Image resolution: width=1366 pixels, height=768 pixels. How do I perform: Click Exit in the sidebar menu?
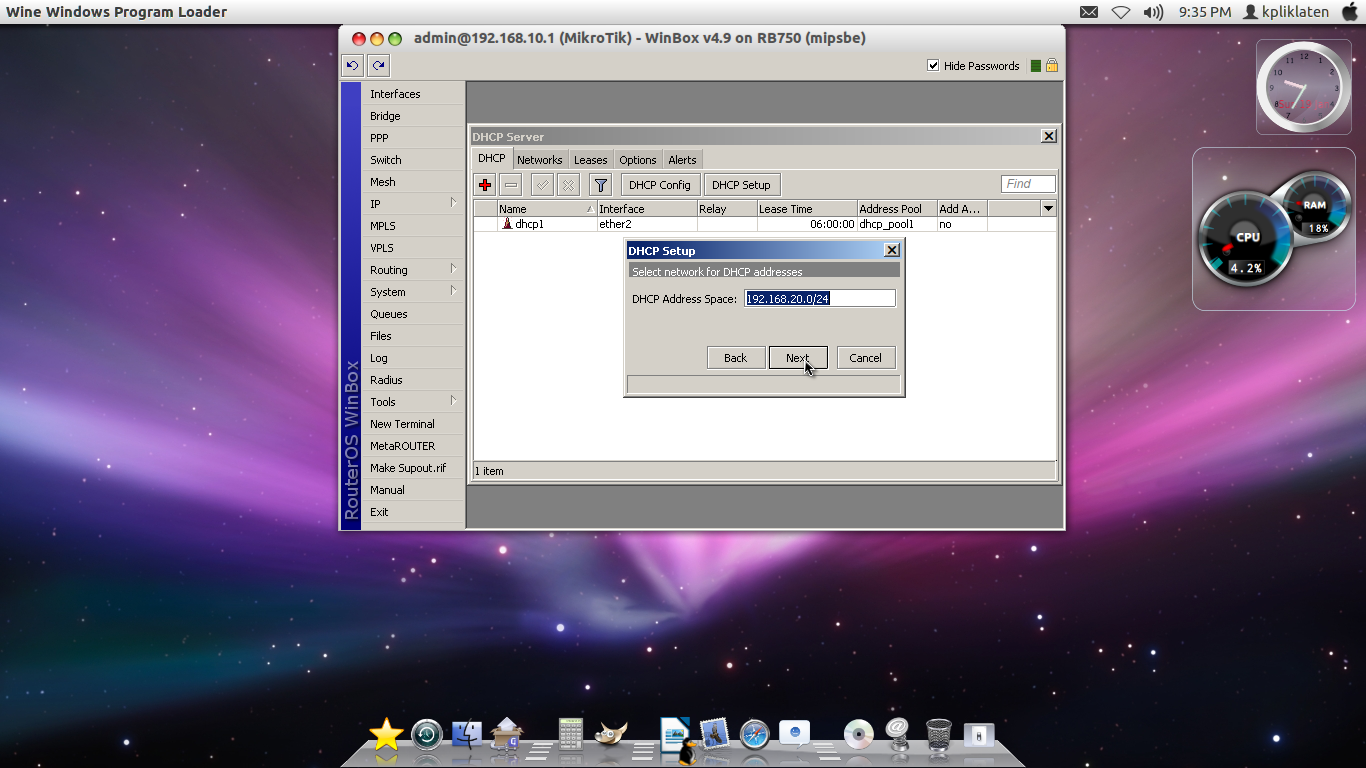(x=412, y=512)
